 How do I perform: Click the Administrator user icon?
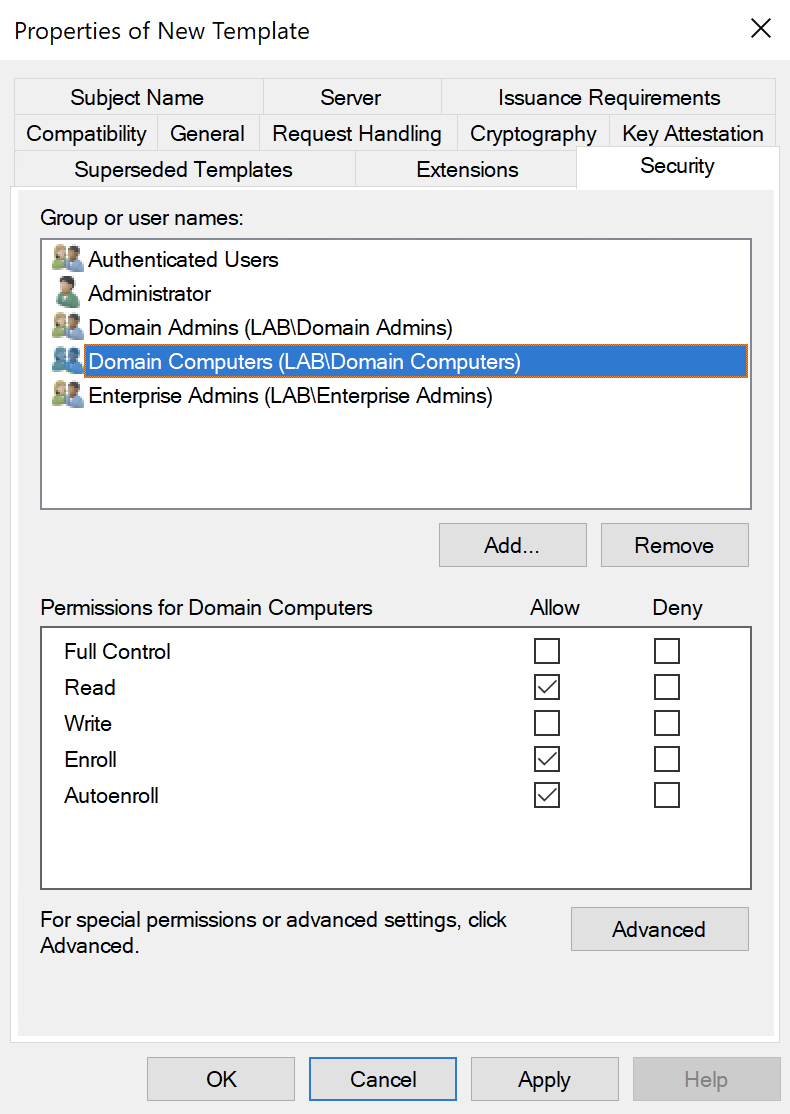pyautogui.click(x=67, y=294)
